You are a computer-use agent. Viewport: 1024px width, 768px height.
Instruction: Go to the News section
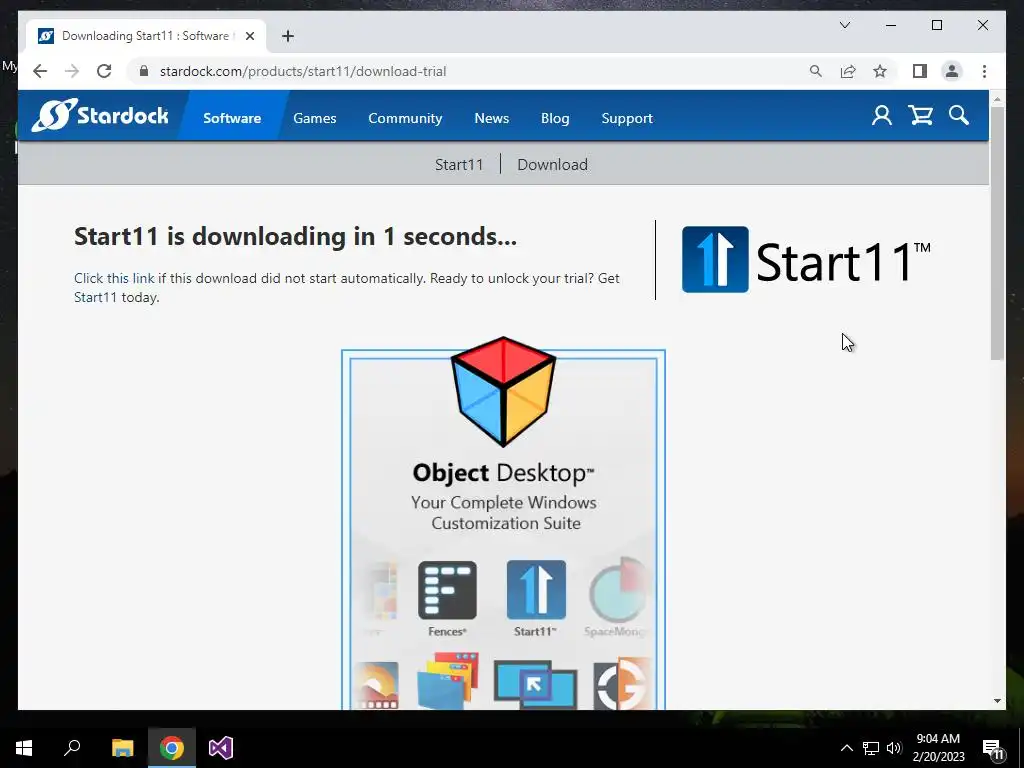(x=492, y=118)
